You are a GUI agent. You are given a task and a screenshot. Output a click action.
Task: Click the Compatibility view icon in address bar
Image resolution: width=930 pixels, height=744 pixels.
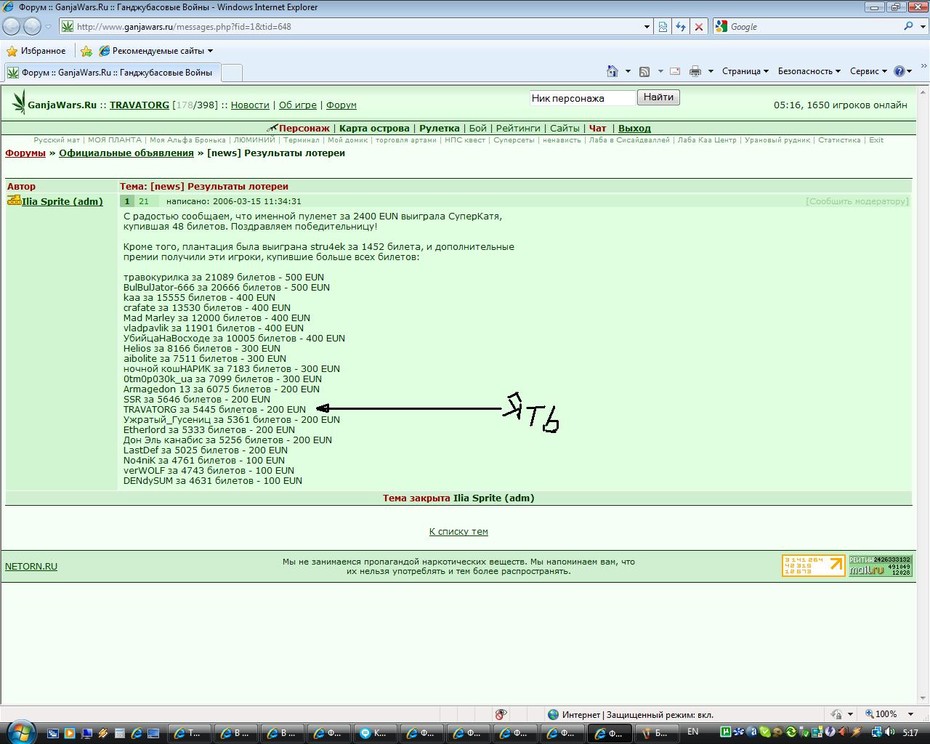[x=663, y=27]
